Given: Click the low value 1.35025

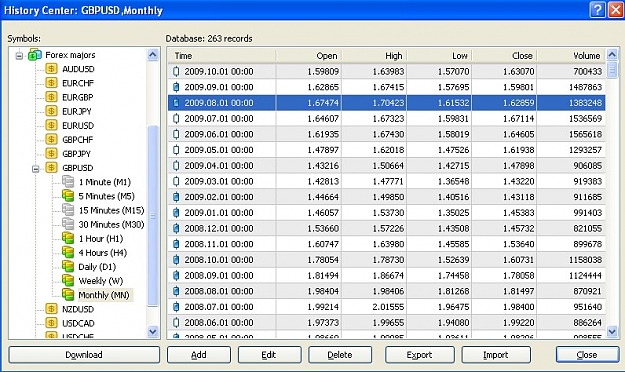Looking at the screenshot, I should coord(453,213).
